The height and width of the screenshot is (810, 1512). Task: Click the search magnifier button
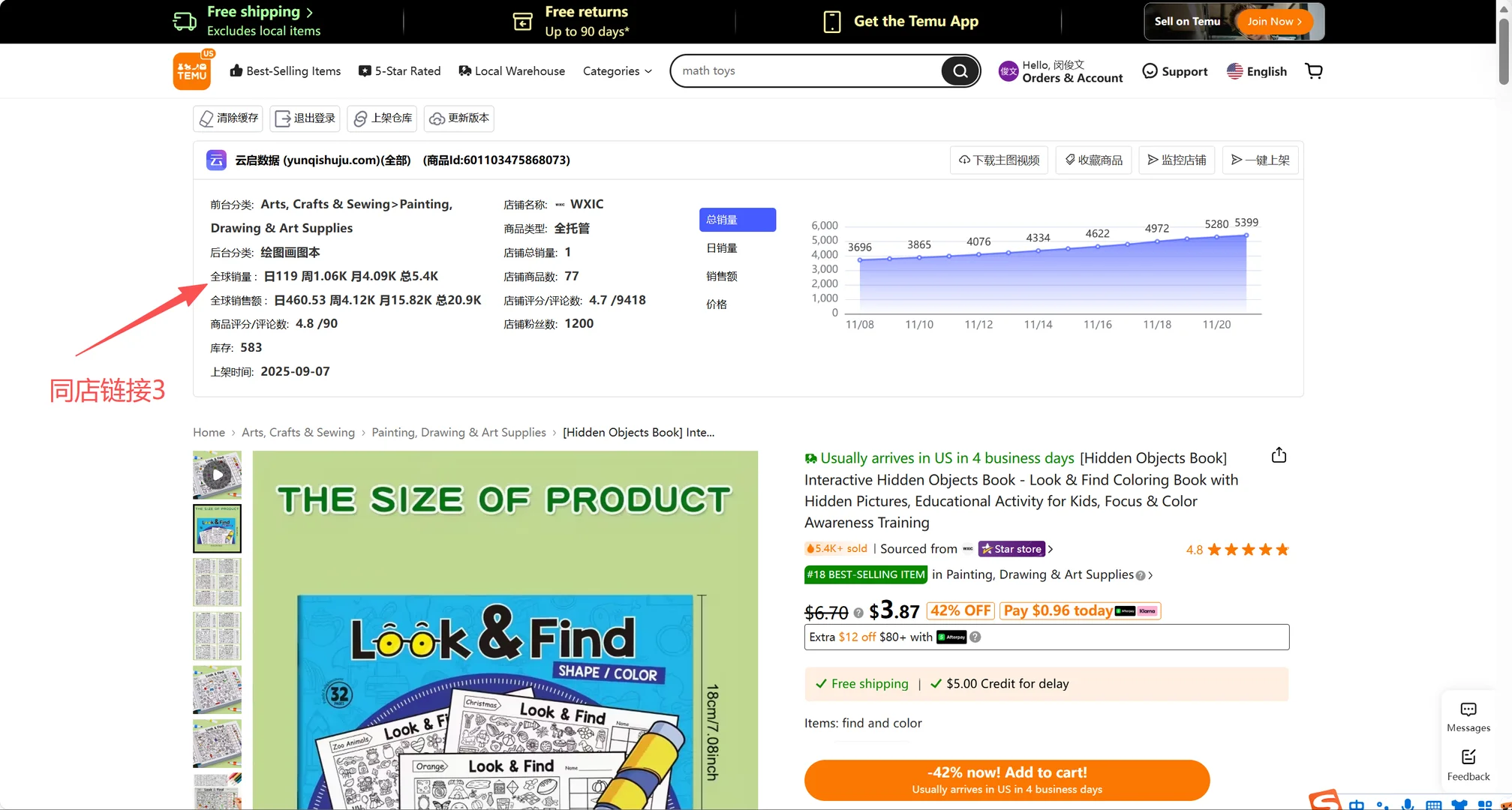click(x=960, y=71)
